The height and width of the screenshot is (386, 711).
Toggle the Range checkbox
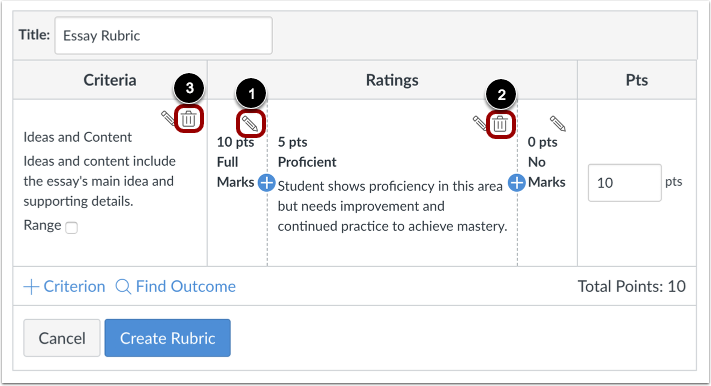pos(72,227)
